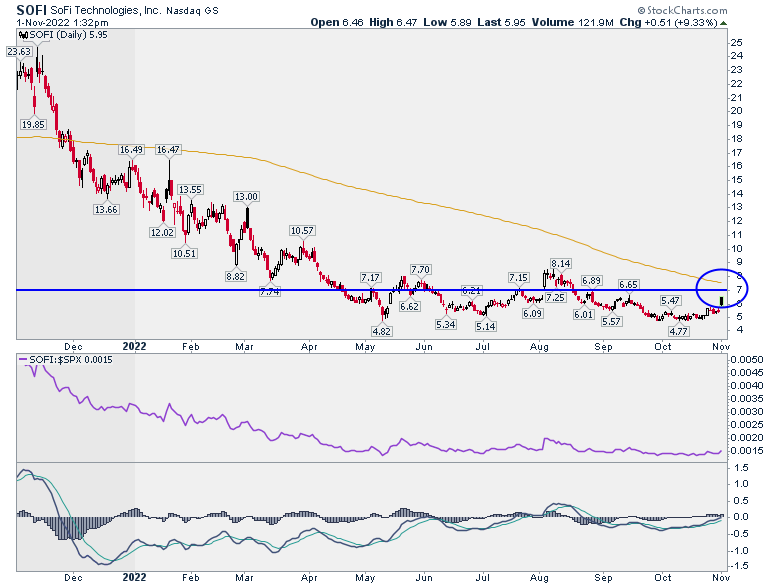Select the SoFi Technologies, Inc. company name

pyautogui.click(x=105, y=10)
